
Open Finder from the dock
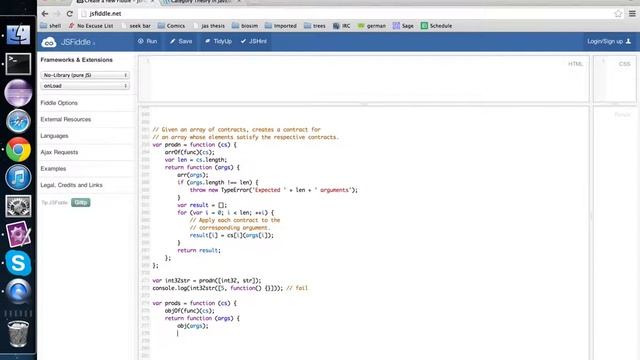coord(18,35)
